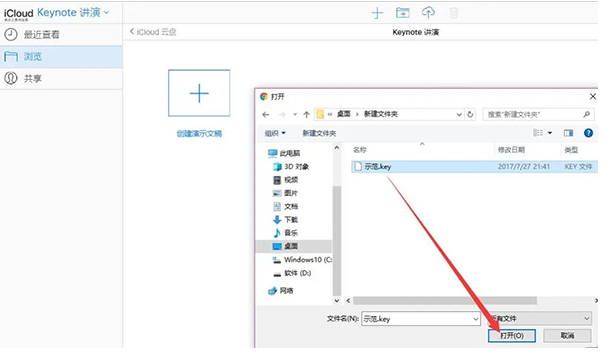
Task: Click the 创建演示文稿 link
Action: click(199, 133)
